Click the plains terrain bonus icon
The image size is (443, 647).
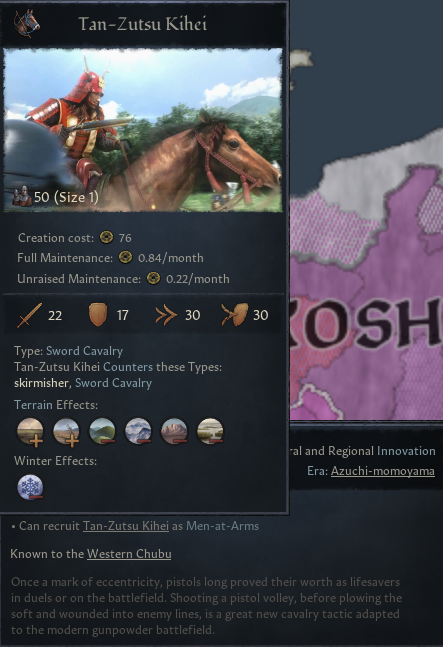[30, 432]
